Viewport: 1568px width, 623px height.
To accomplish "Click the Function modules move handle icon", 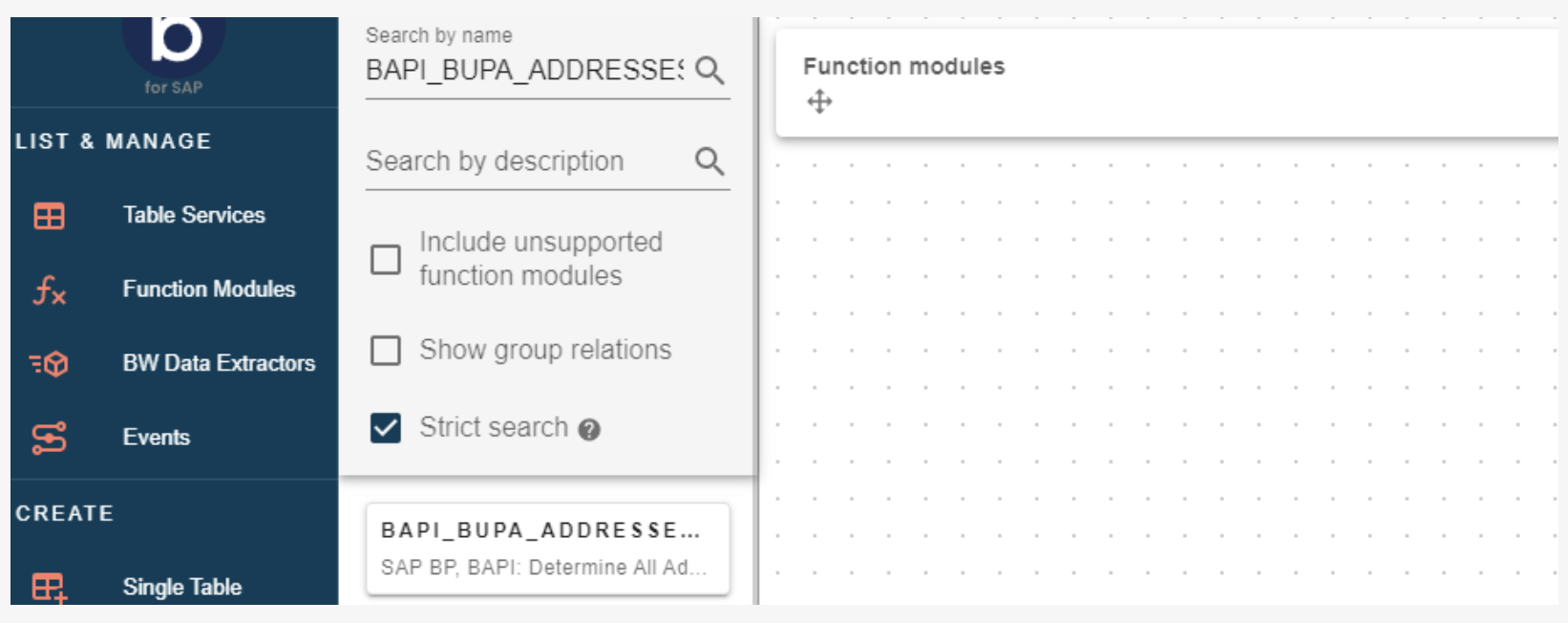I will click(x=819, y=101).
